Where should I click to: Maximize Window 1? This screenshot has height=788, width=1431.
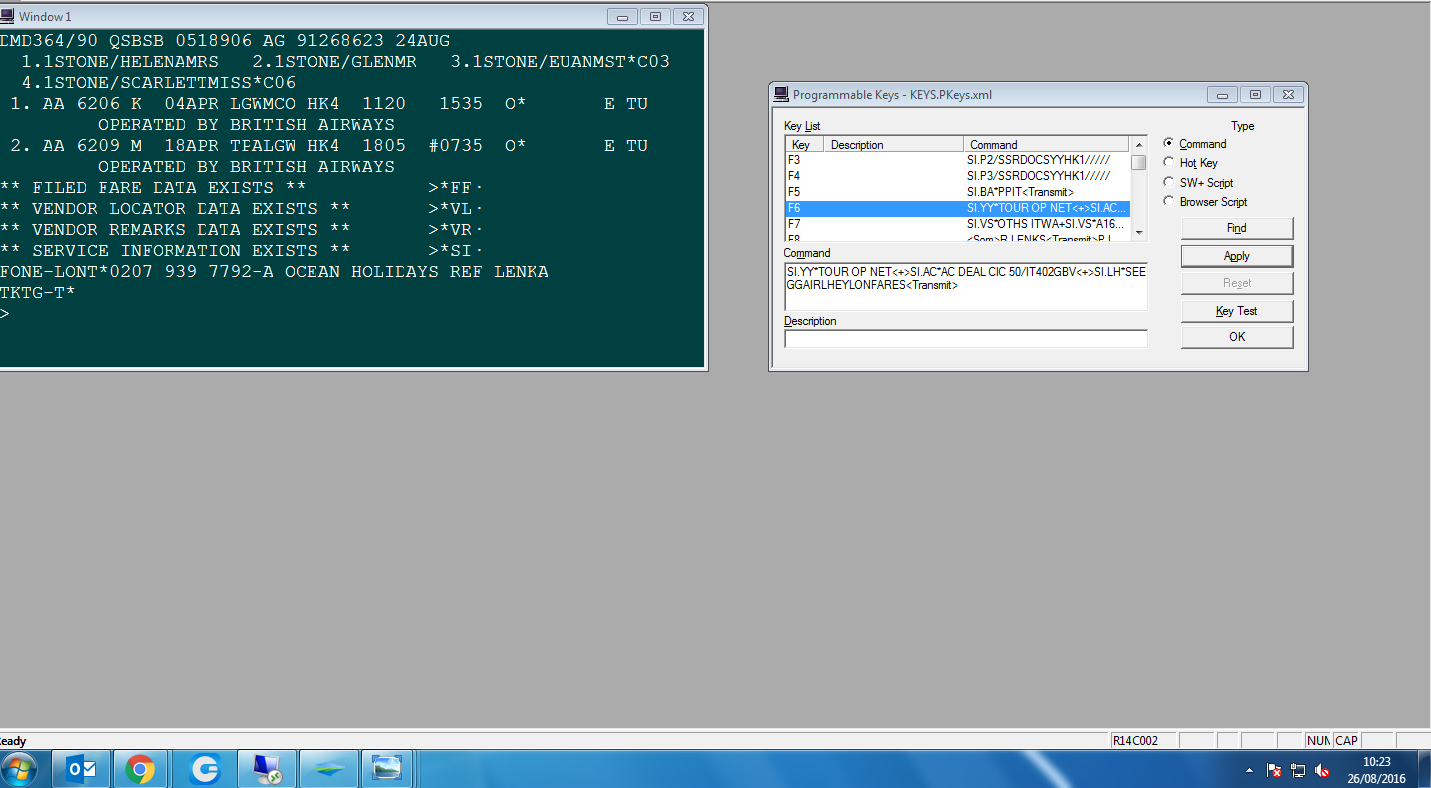[x=656, y=17]
